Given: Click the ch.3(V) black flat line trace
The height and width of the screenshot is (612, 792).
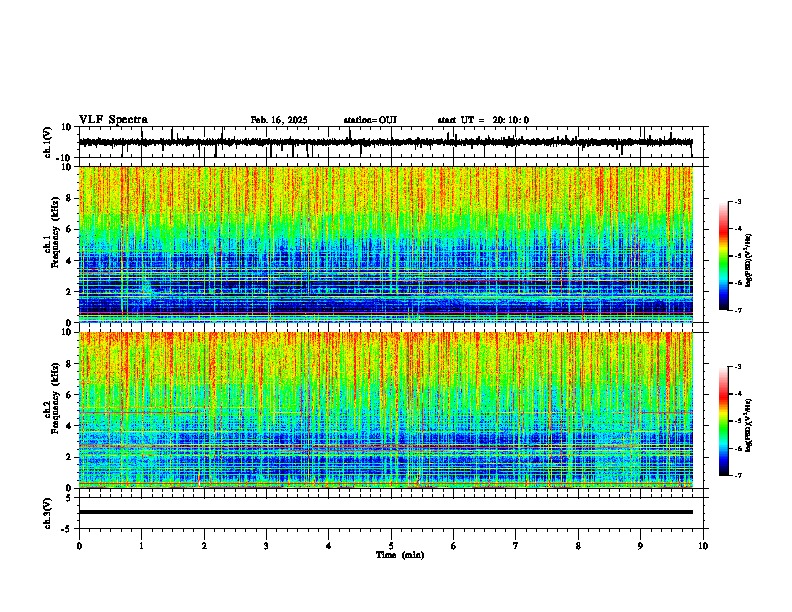Looking at the screenshot, I should click(386, 512).
